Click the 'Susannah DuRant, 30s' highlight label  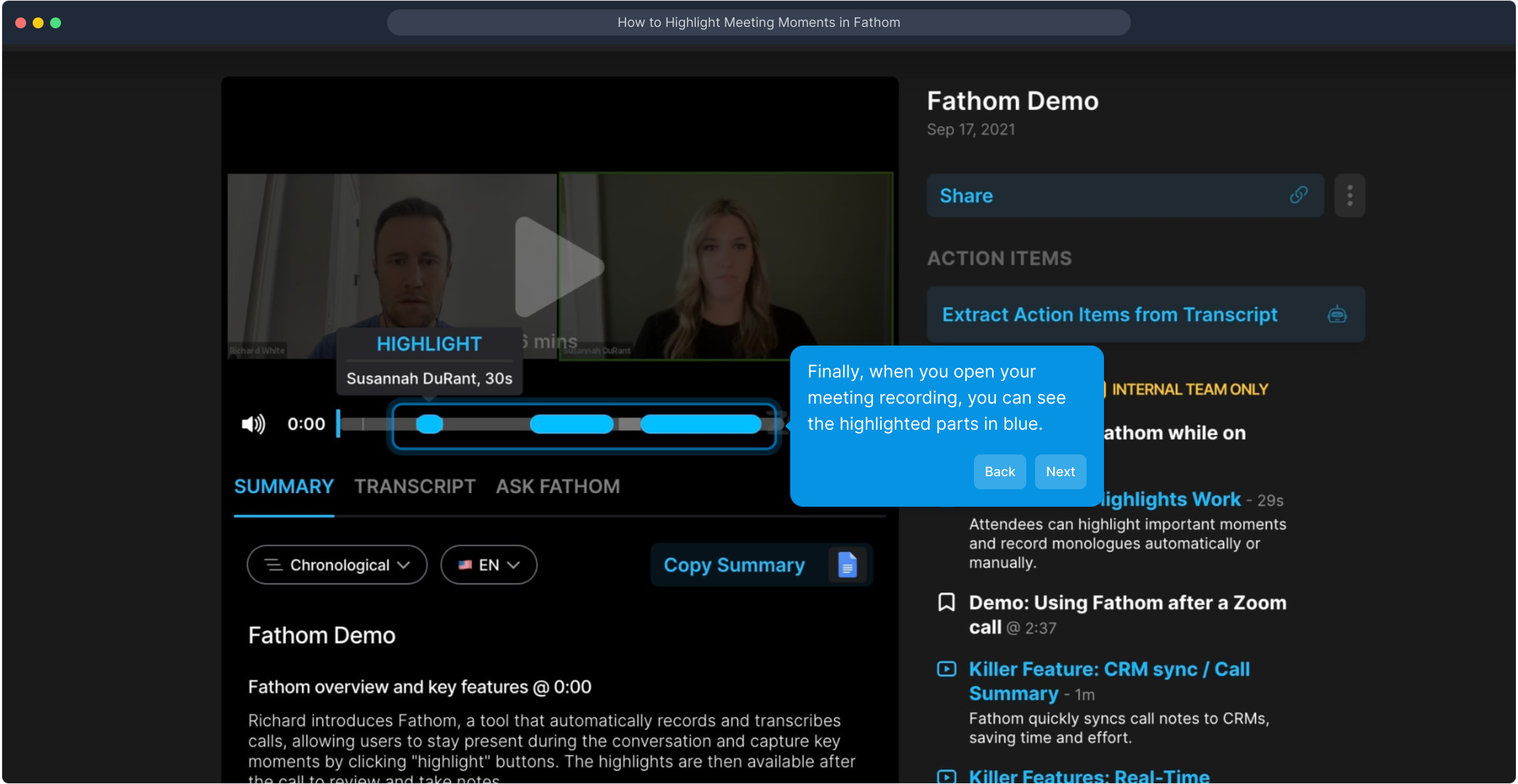[429, 378]
